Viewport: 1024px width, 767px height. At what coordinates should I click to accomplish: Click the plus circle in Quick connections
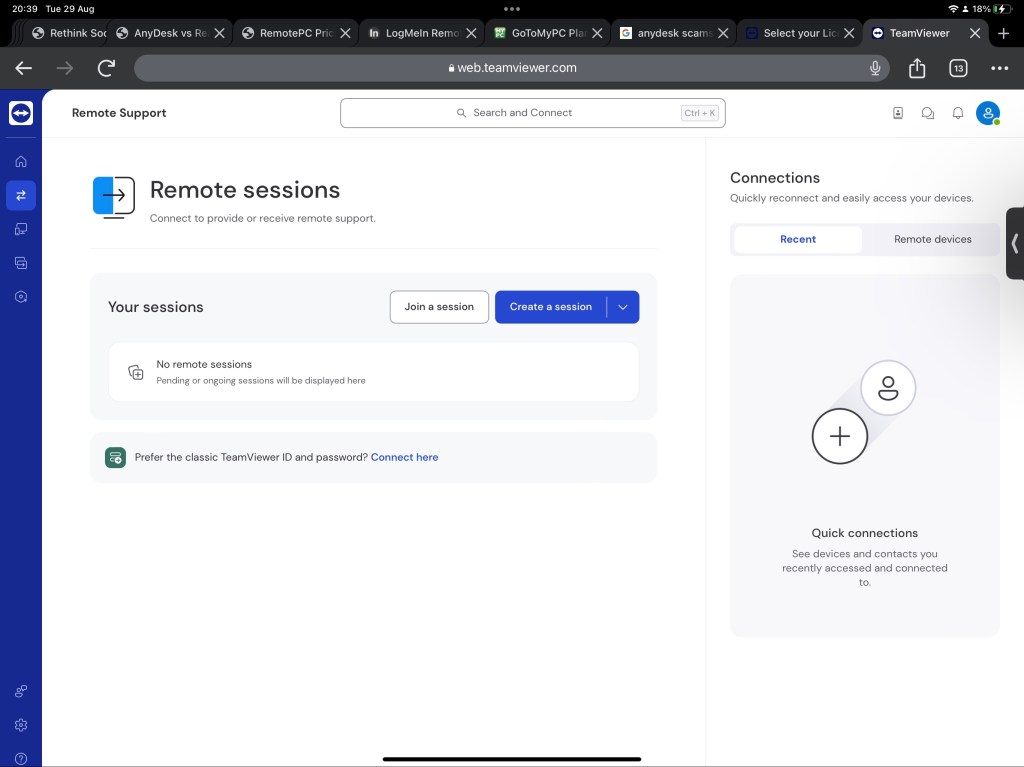(x=840, y=436)
